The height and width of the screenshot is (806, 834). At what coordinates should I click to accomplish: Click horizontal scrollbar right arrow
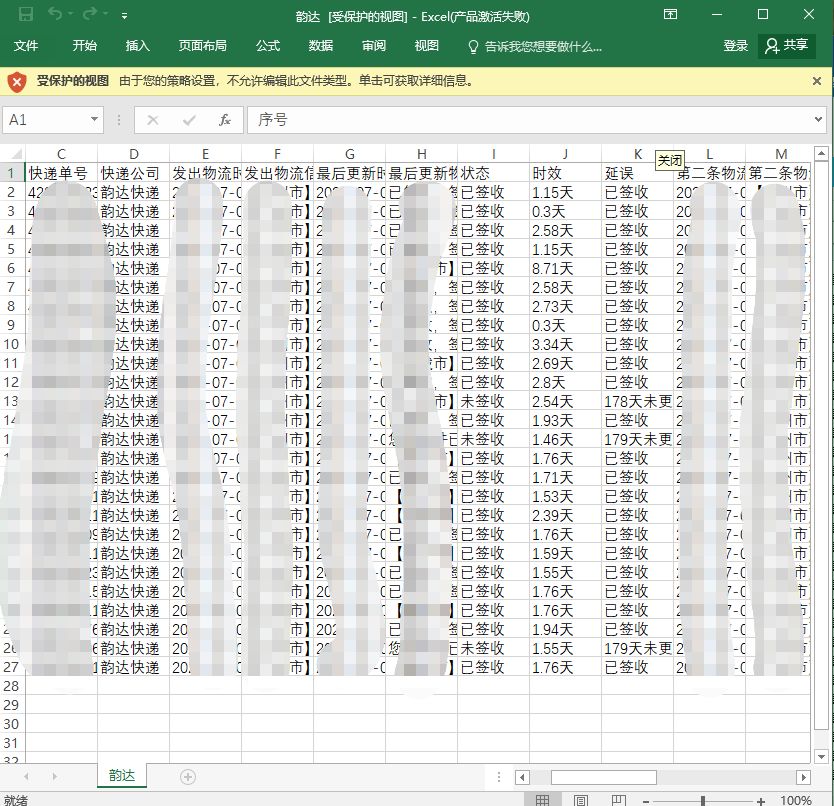pos(803,777)
